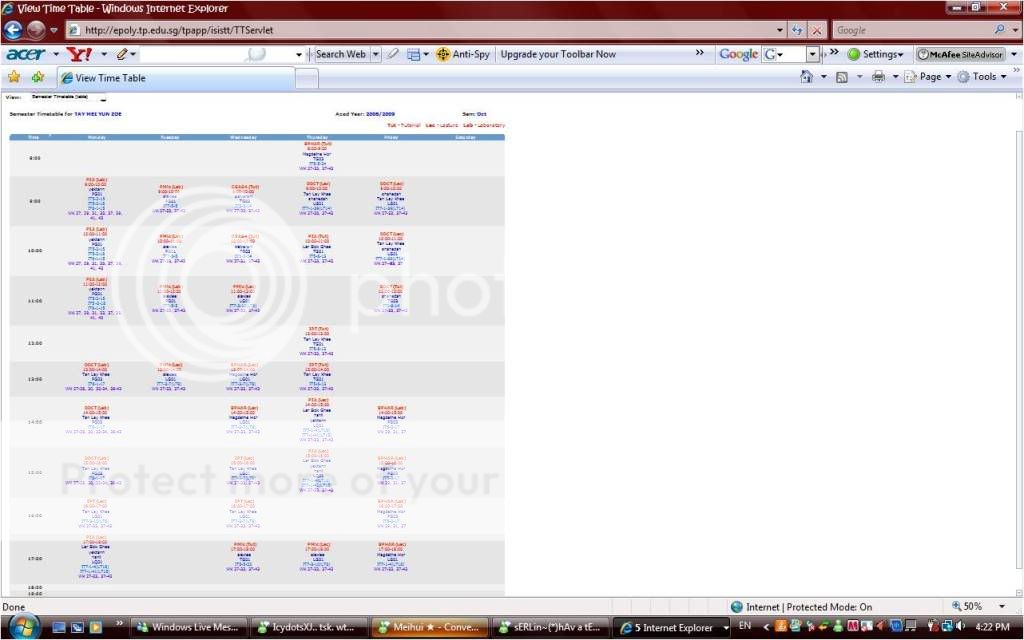Click the Upgrade your Toolbar Now link

click(x=558, y=54)
